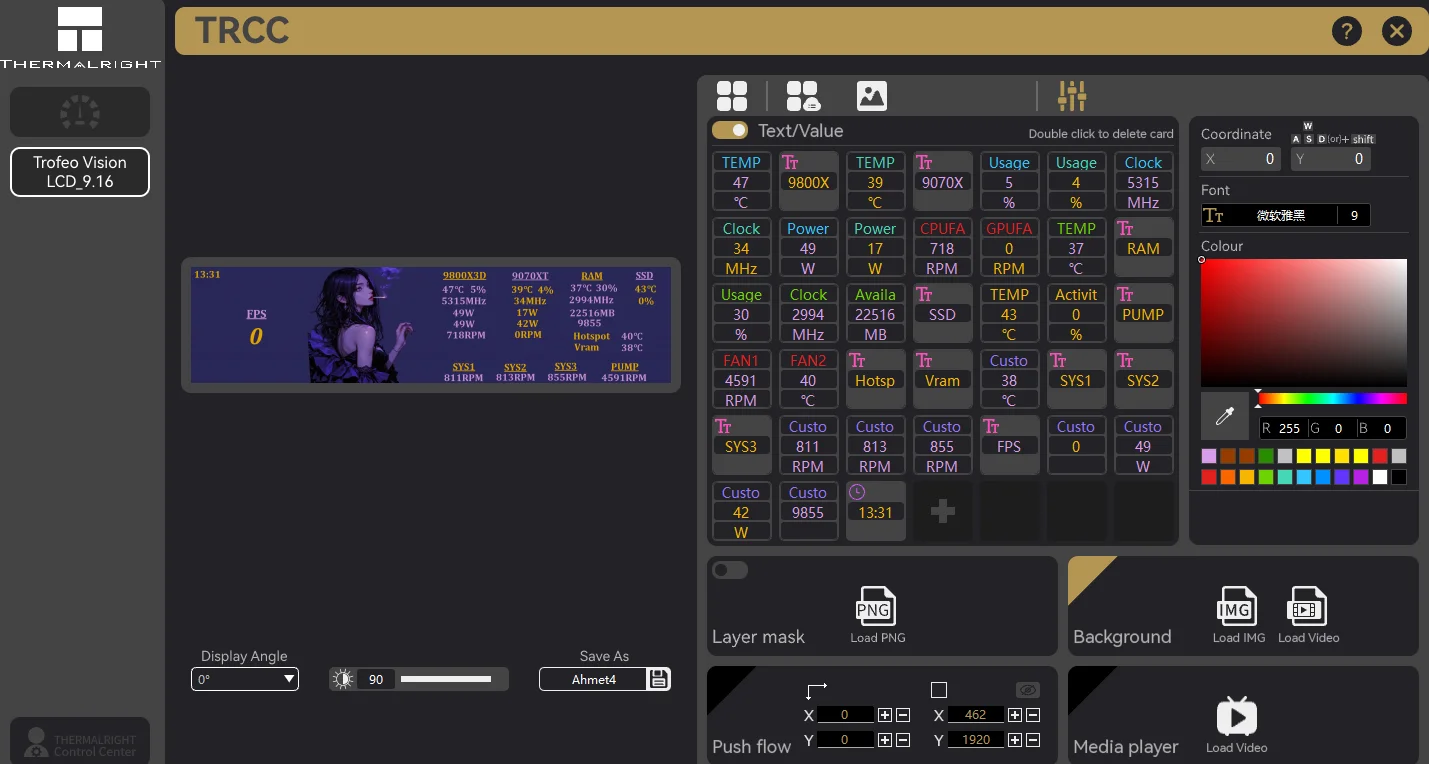Choose the light purple colour swatch
Screen dimensions: 1429x764
tap(1209, 456)
